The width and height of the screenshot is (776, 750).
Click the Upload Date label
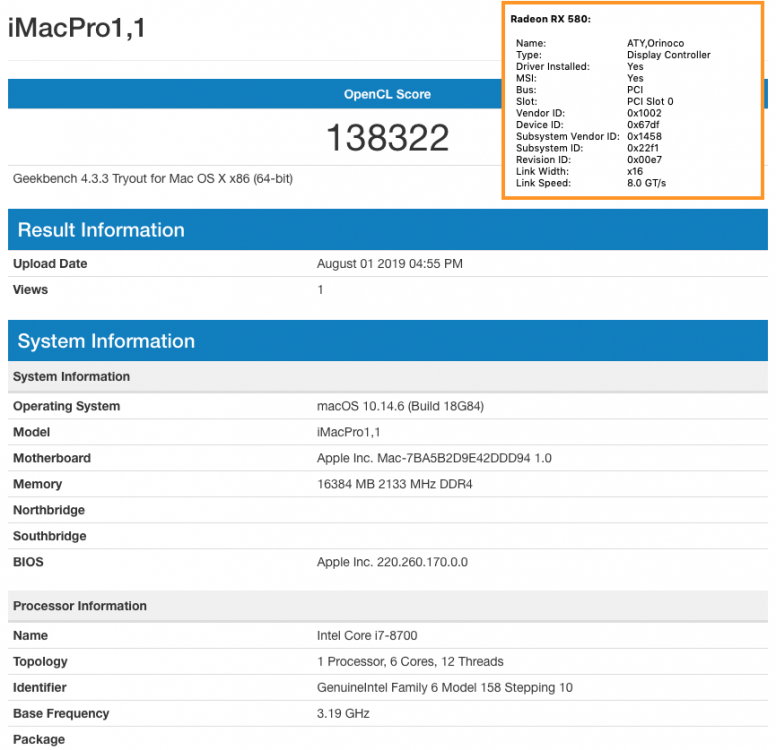tap(50, 264)
